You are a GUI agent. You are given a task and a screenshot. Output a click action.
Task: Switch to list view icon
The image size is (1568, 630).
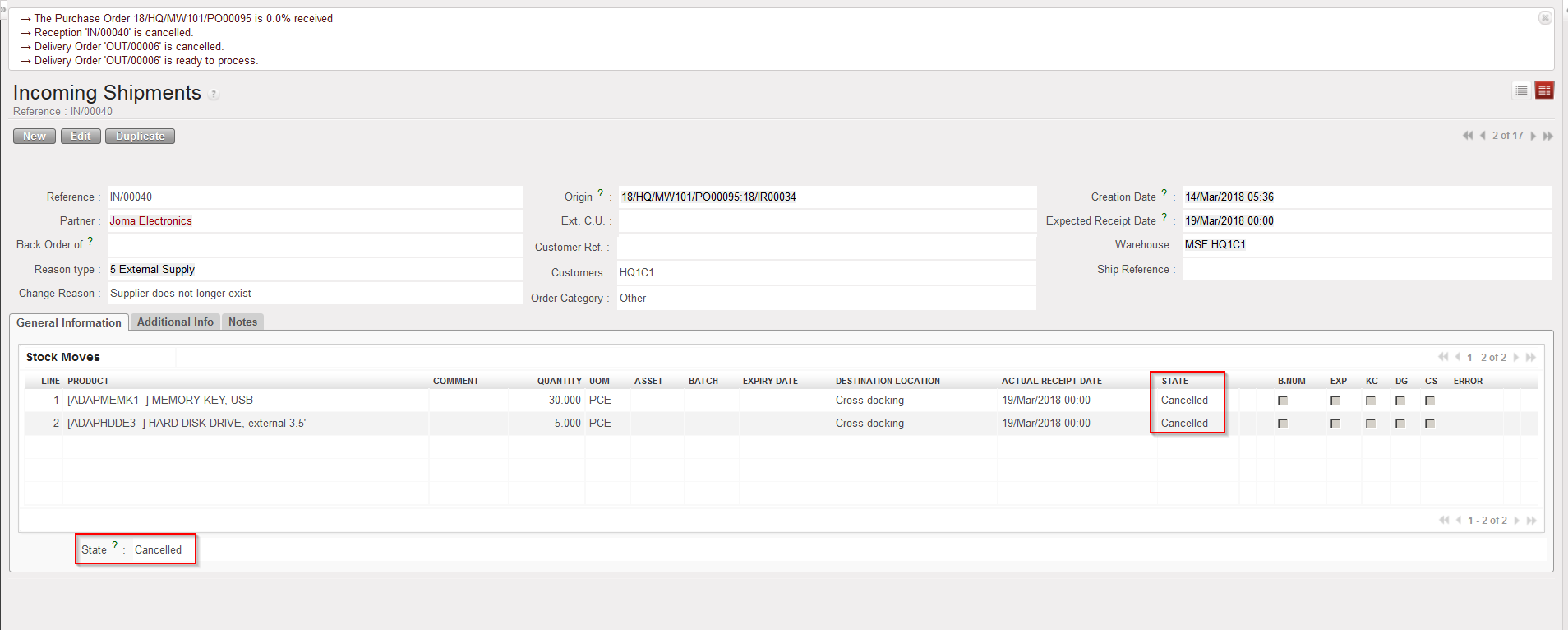coord(1521,90)
